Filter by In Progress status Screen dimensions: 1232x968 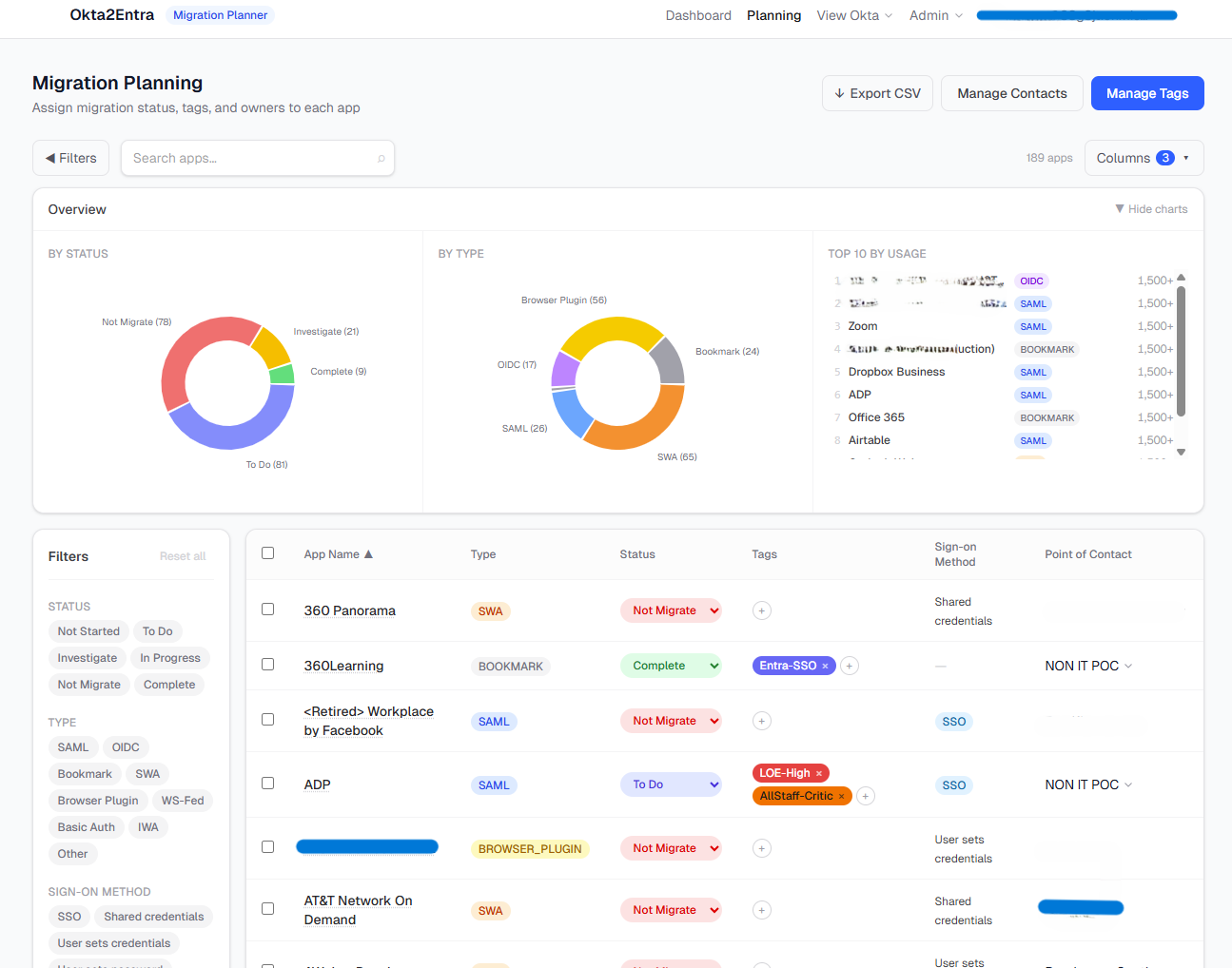170,658
